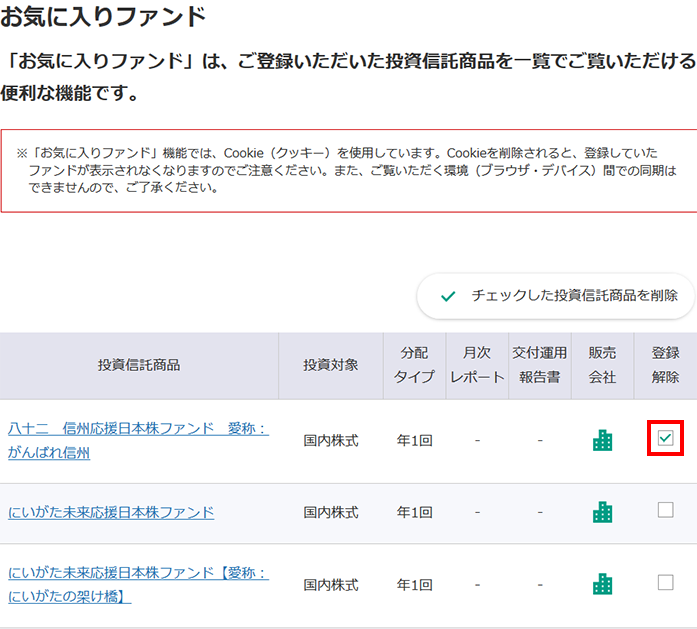This screenshot has height=629, width=697.
Task: Uncheck the 登録解除 checkbox for がんばれ信州 fund
Action: (x=665, y=438)
